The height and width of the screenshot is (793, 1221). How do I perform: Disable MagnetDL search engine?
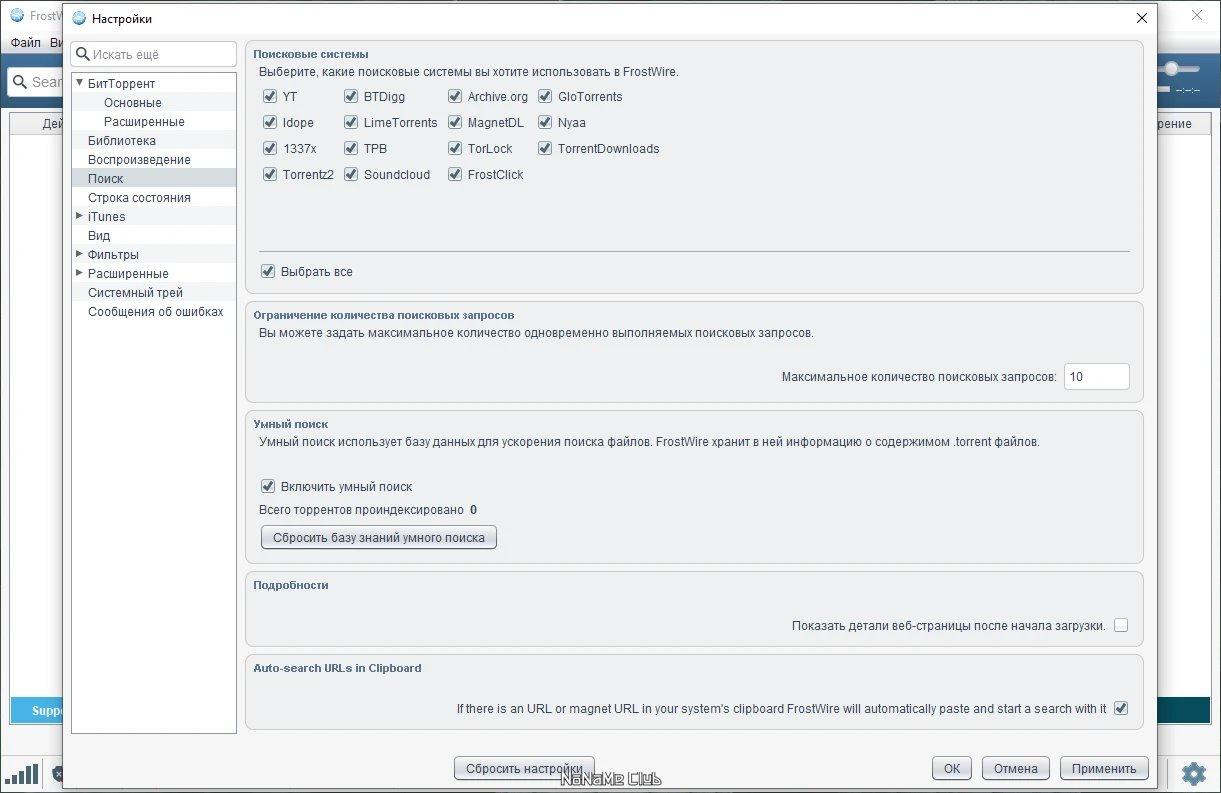pyautogui.click(x=455, y=123)
